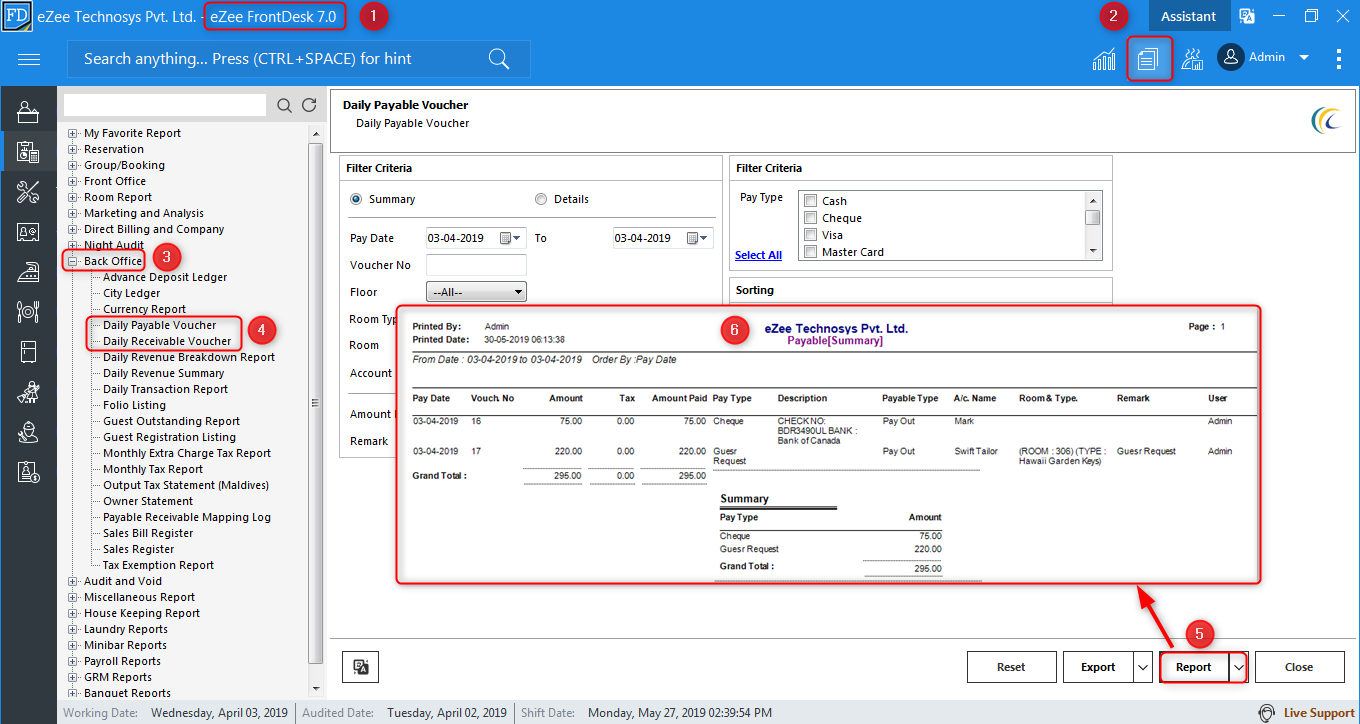Click the language translate icon in title bar
1360x724 pixels.
click(x=1247, y=16)
